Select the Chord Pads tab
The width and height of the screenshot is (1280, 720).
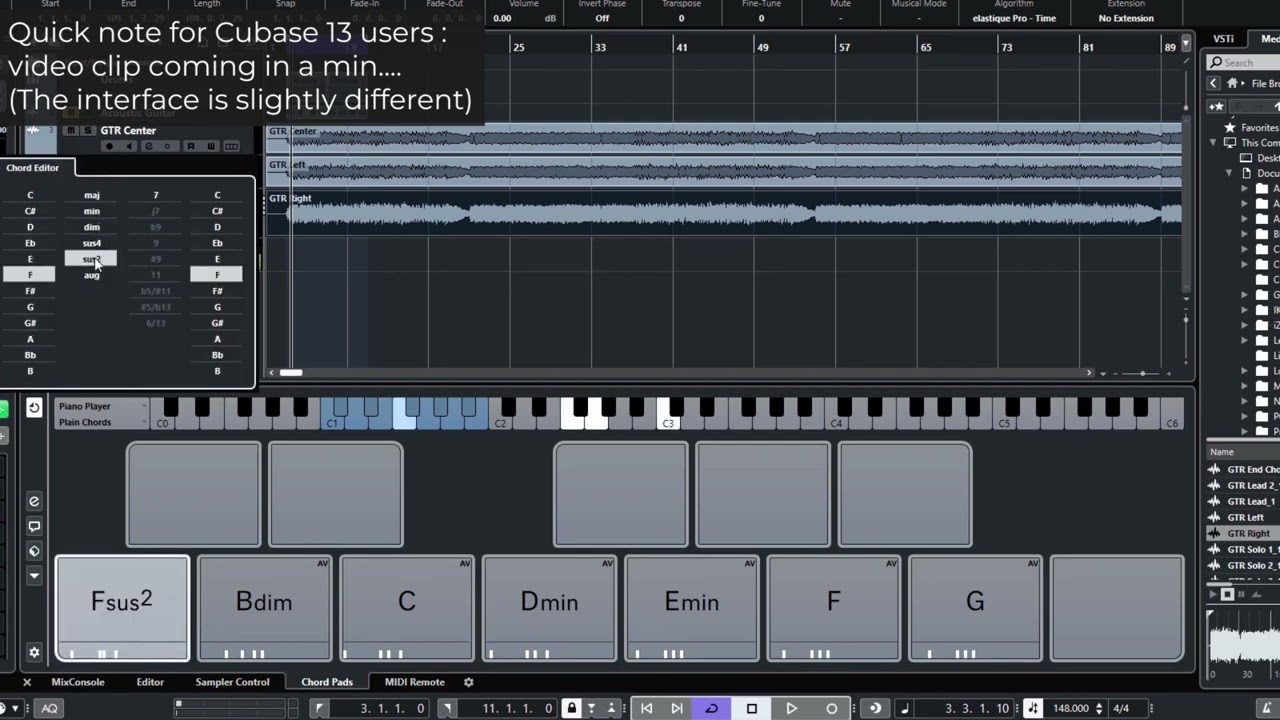pos(327,682)
